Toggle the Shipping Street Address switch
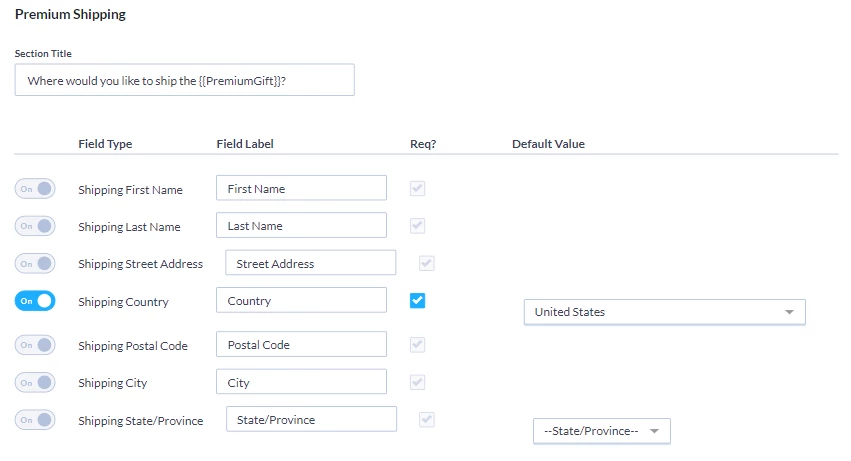The image size is (851, 461). pos(35,264)
